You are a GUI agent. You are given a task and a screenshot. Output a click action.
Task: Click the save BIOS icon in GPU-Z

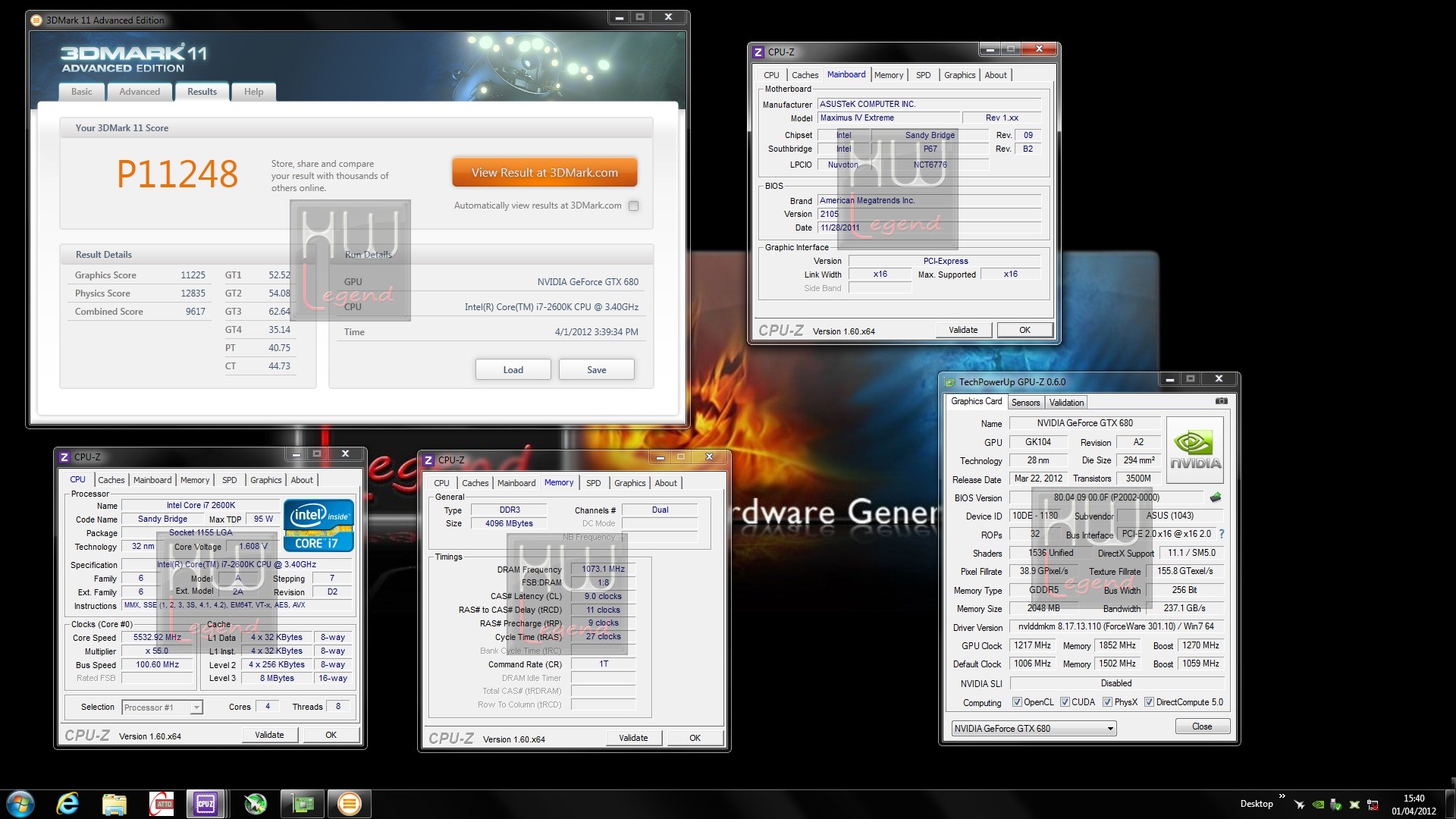click(x=1216, y=497)
